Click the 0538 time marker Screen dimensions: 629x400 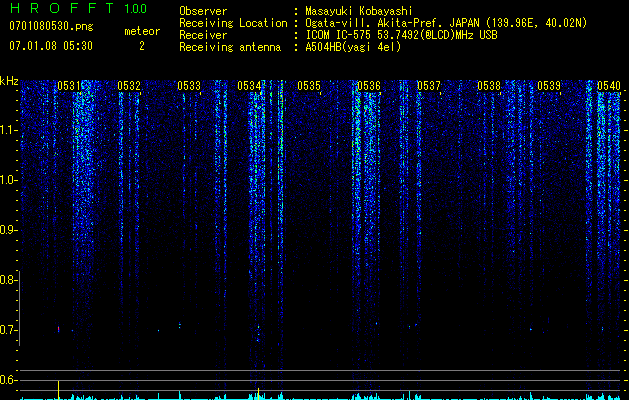(489, 86)
